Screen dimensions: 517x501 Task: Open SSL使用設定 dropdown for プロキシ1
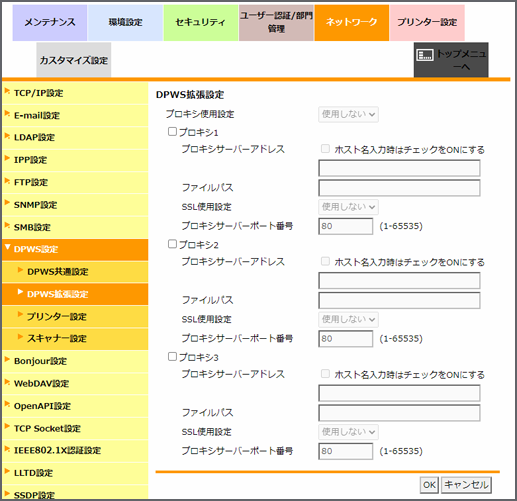pos(348,207)
